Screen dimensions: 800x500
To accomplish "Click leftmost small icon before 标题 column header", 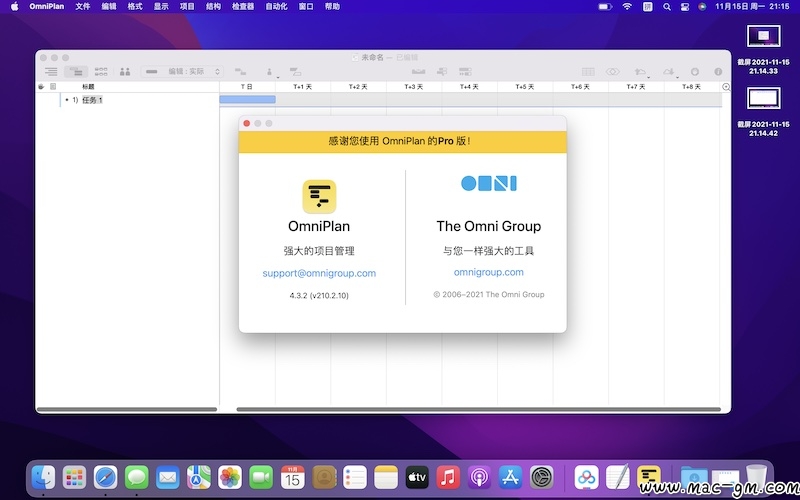I will 41,87.
